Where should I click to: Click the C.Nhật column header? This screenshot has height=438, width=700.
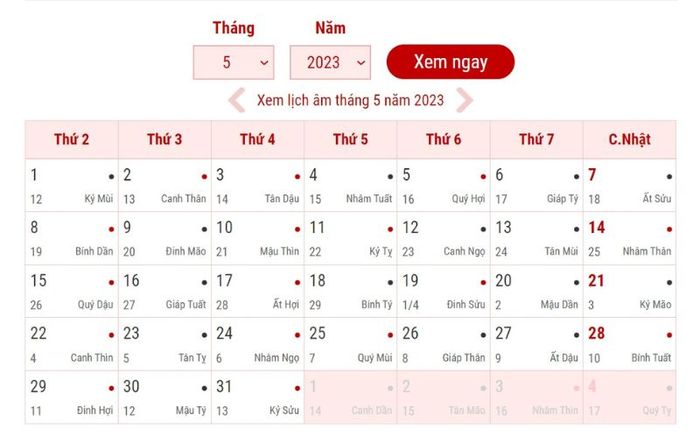coord(629,139)
